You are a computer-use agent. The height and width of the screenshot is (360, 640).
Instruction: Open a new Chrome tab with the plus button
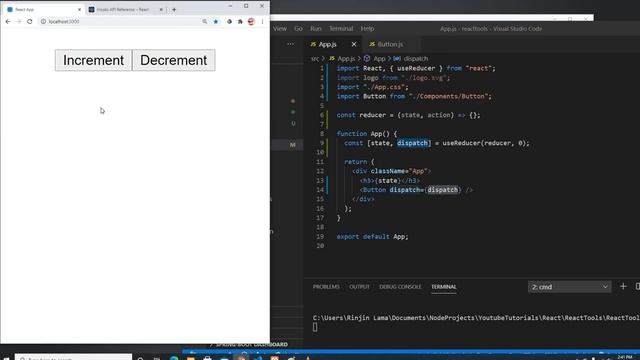(174, 9)
